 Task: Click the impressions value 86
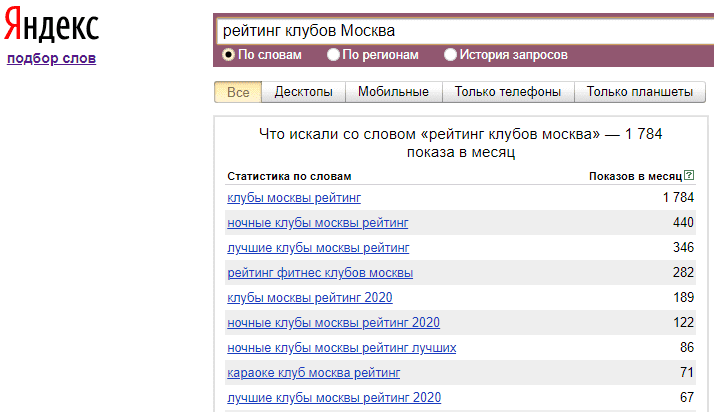click(687, 347)
